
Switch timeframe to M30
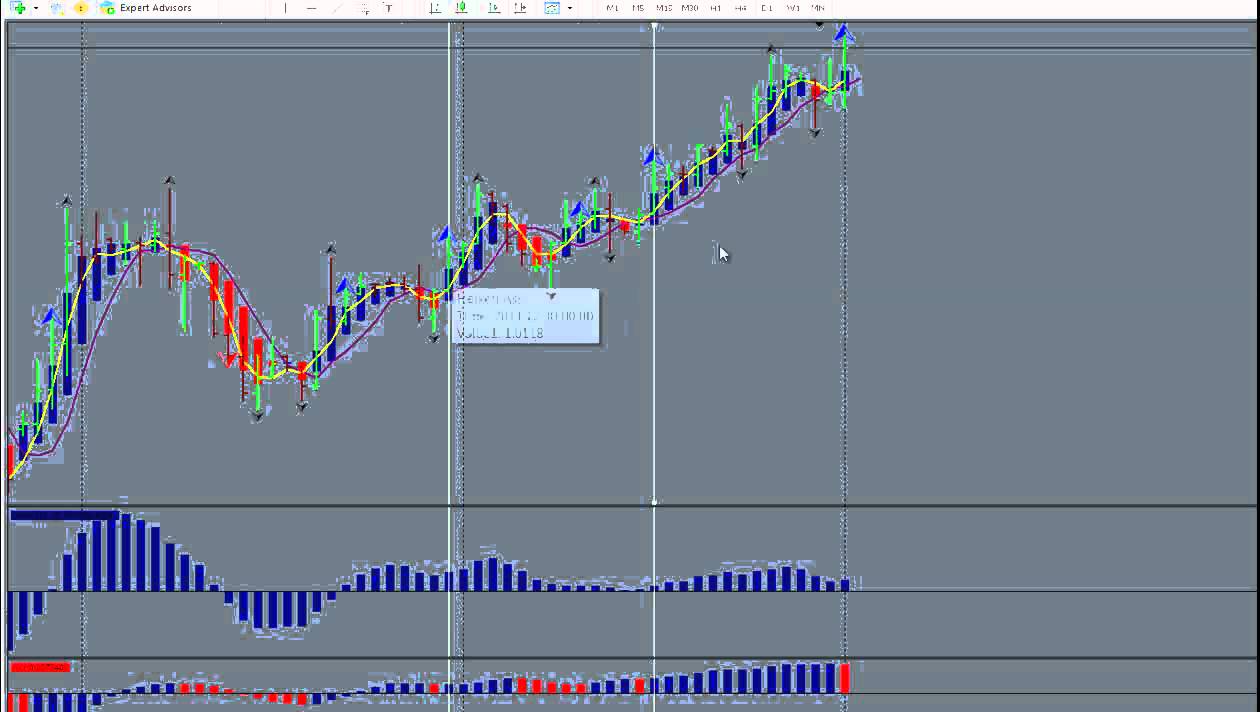(690, 8)
